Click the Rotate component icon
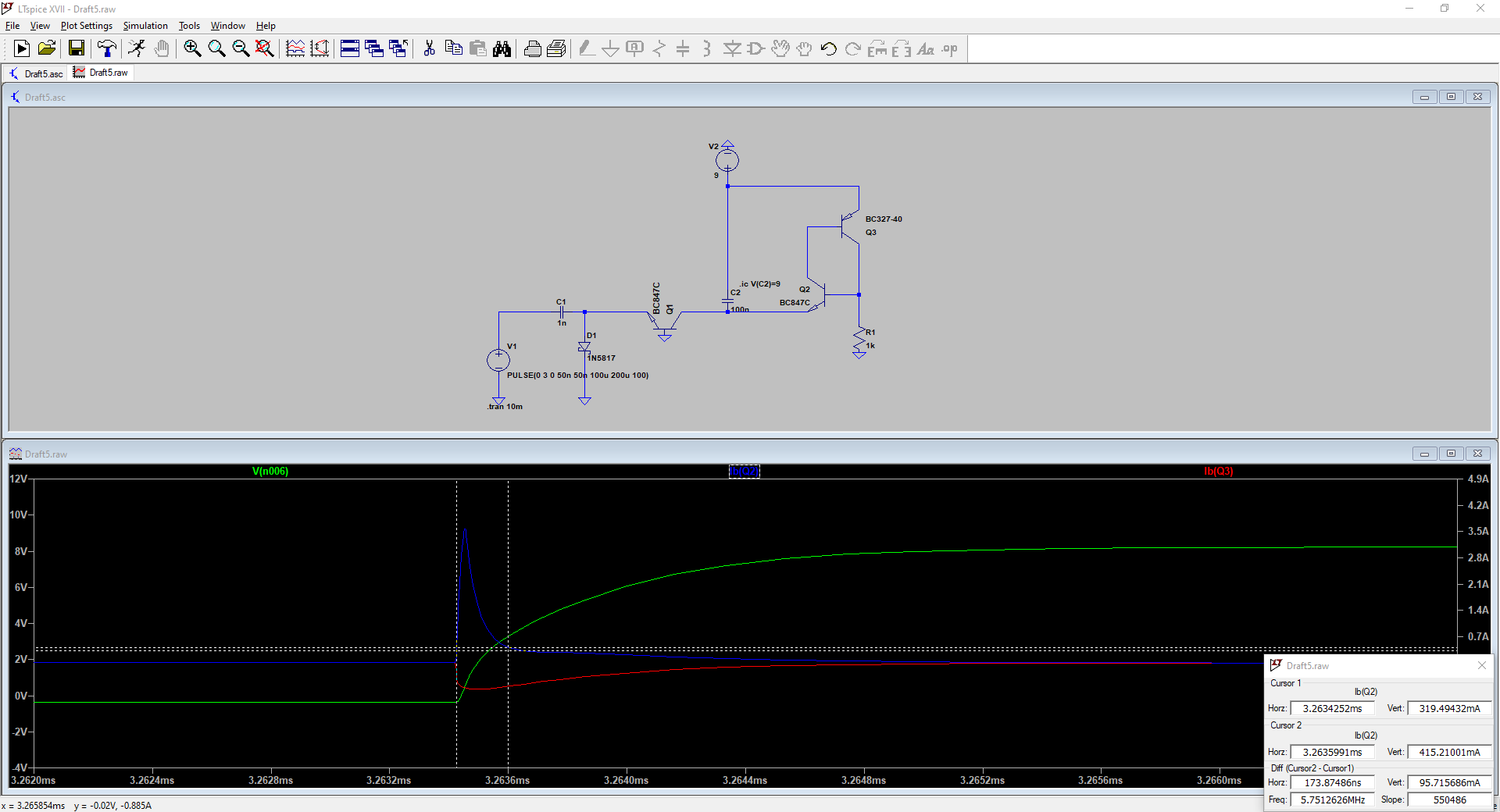 tap(877, 48)
